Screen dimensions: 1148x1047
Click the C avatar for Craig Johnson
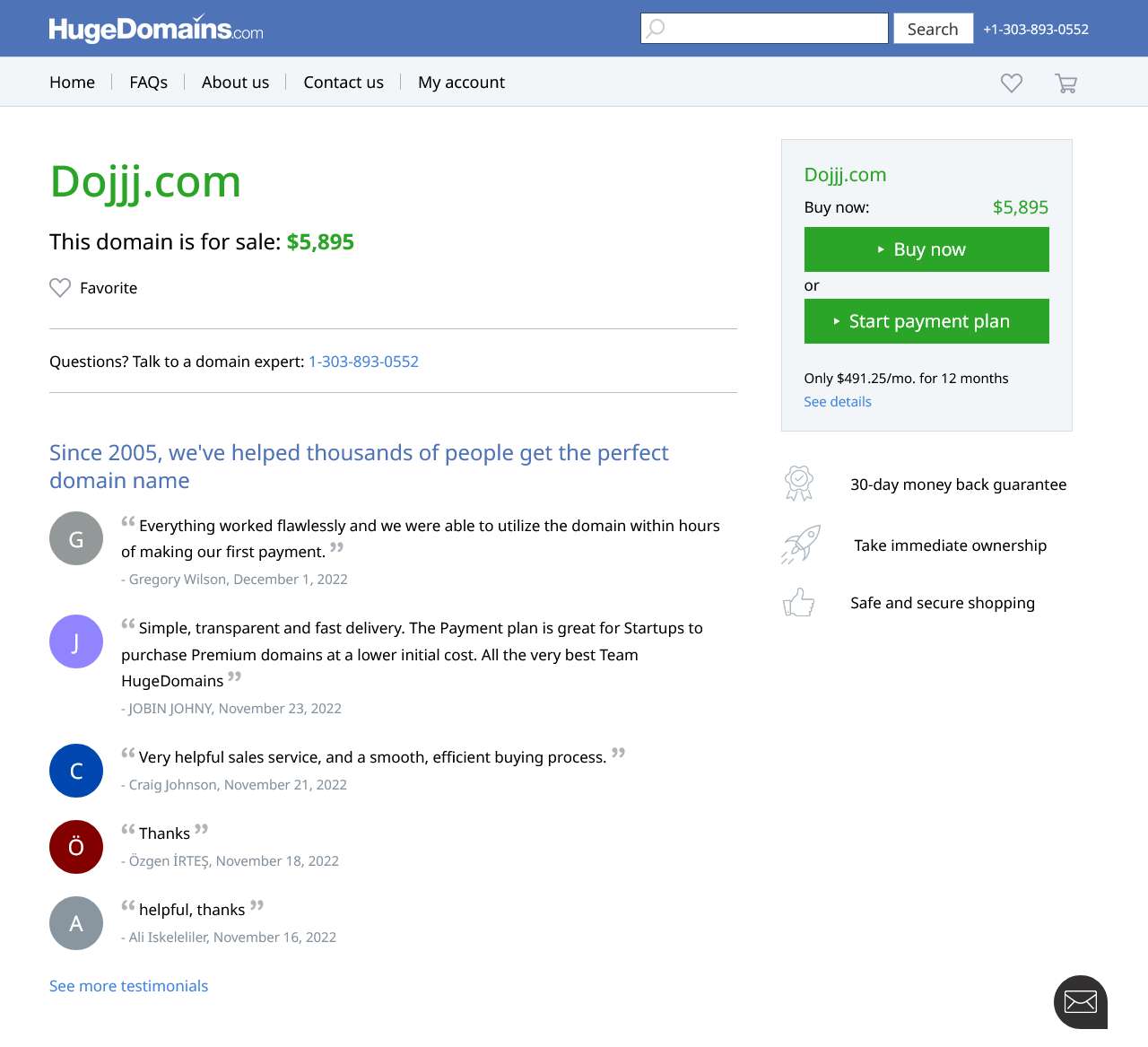pos(76,771)
